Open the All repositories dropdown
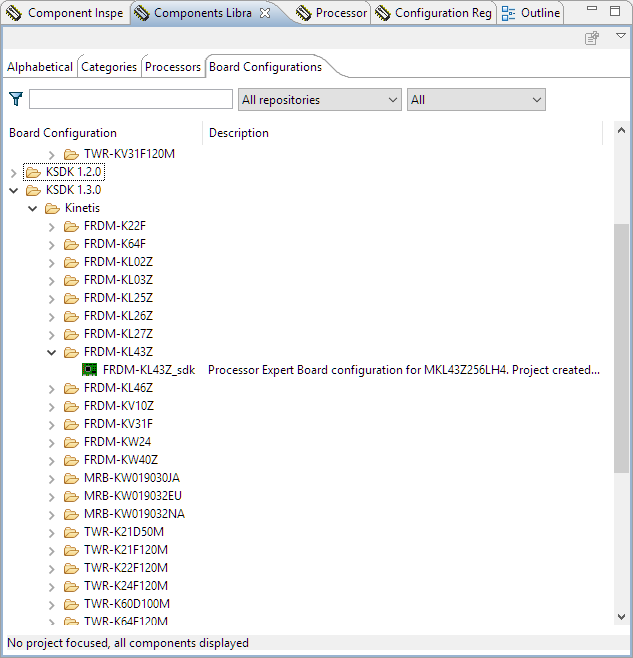 [x=320, y=99]
